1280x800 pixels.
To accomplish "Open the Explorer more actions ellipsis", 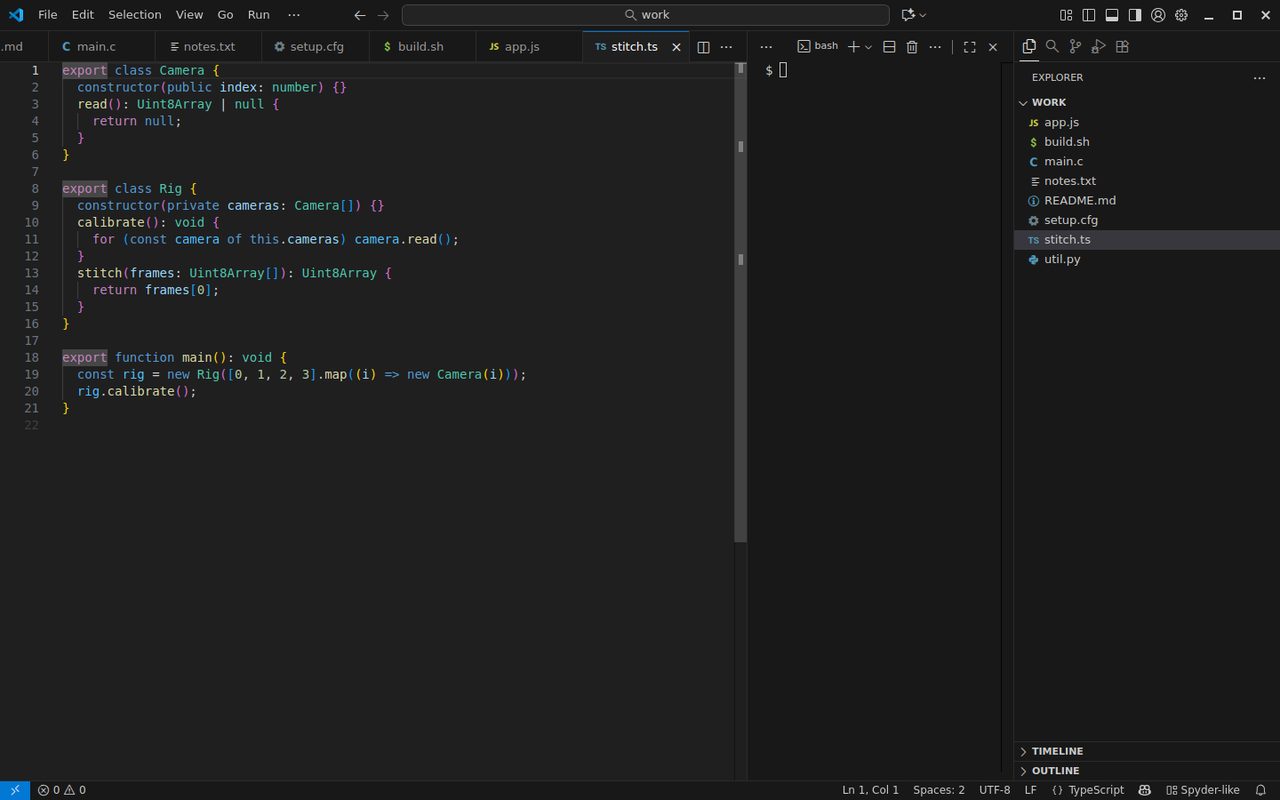I will (1259, 77).
